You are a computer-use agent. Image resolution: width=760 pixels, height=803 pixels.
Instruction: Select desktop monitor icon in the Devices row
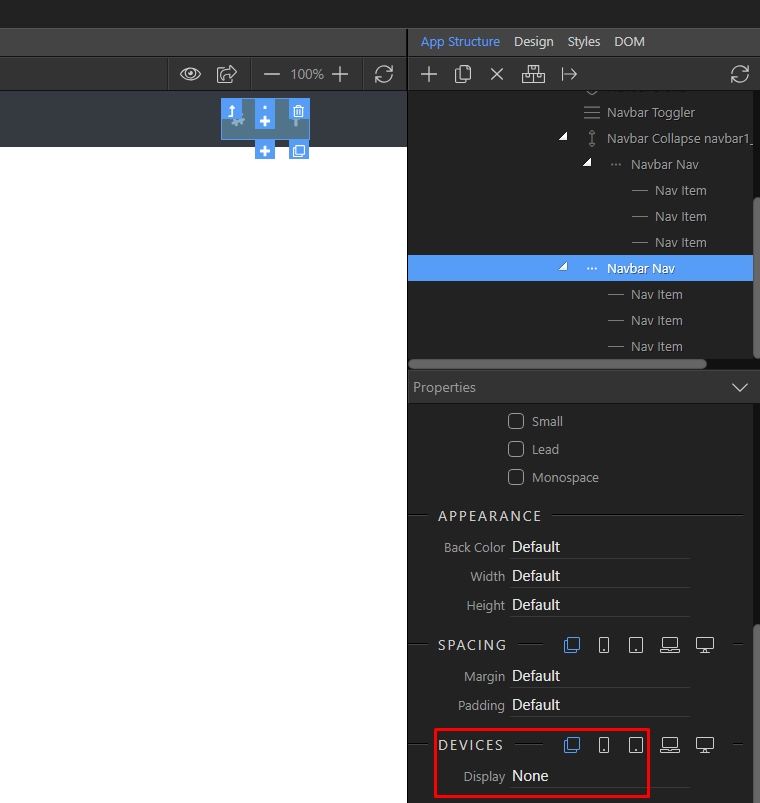705,745
